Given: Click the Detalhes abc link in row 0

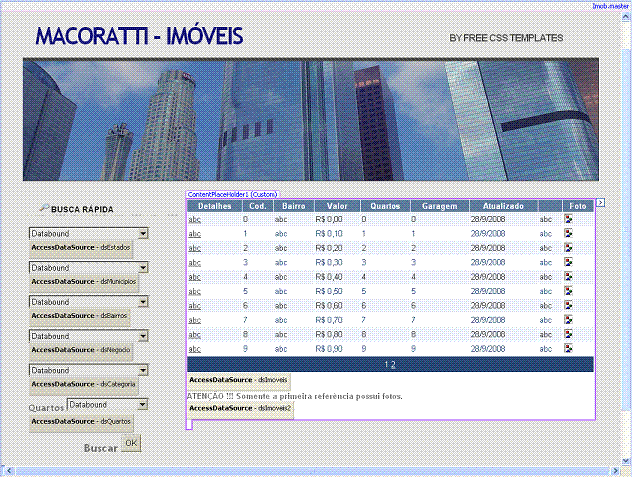Looking at the screenshot, I should coord(195,218).
